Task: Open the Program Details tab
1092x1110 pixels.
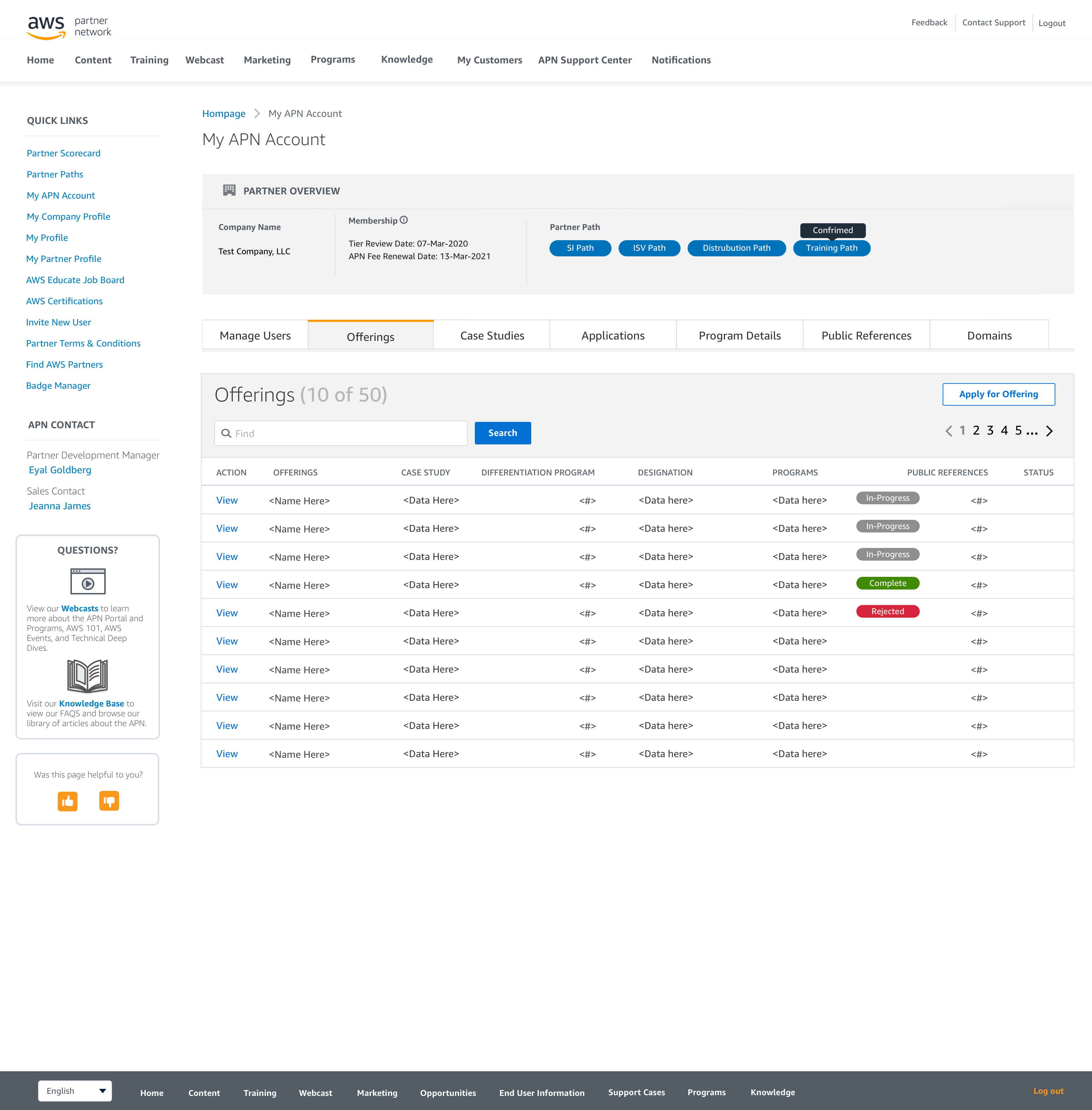Action: 739,335
